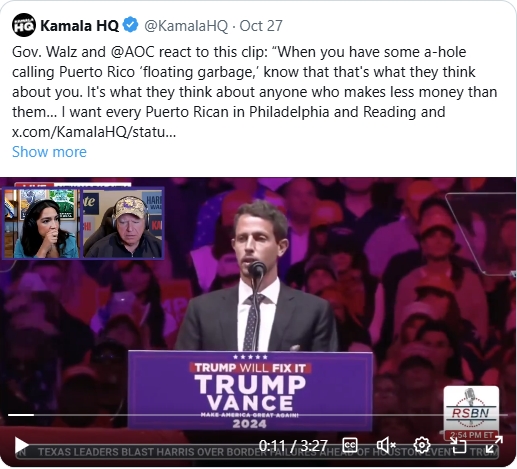Click the video progress bar
Viewport: 517px width, 469px height.
pos(258,415)
